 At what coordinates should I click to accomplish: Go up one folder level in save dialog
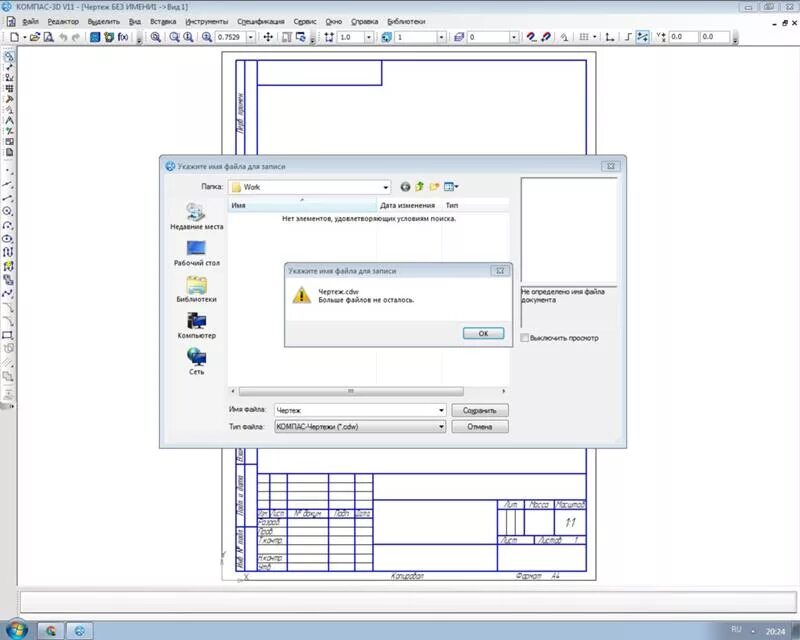coord(419,187)
